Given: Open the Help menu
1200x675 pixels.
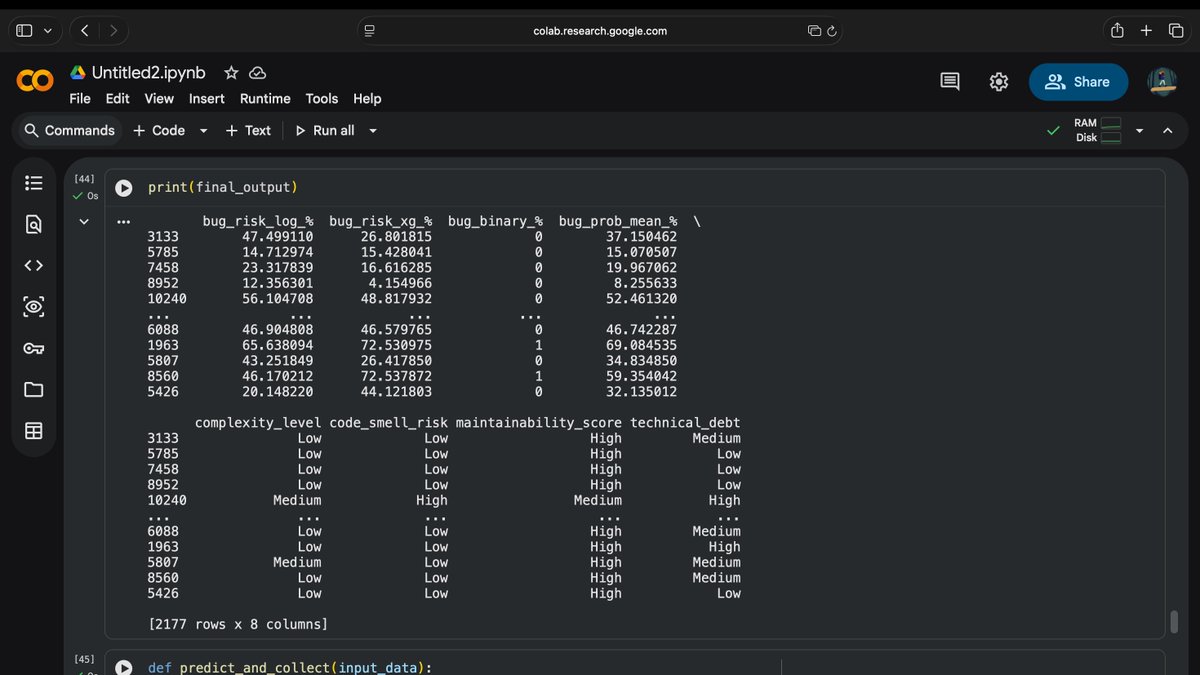Looking at the screenshot, I should pyautogui.click(x=367, y=99).
